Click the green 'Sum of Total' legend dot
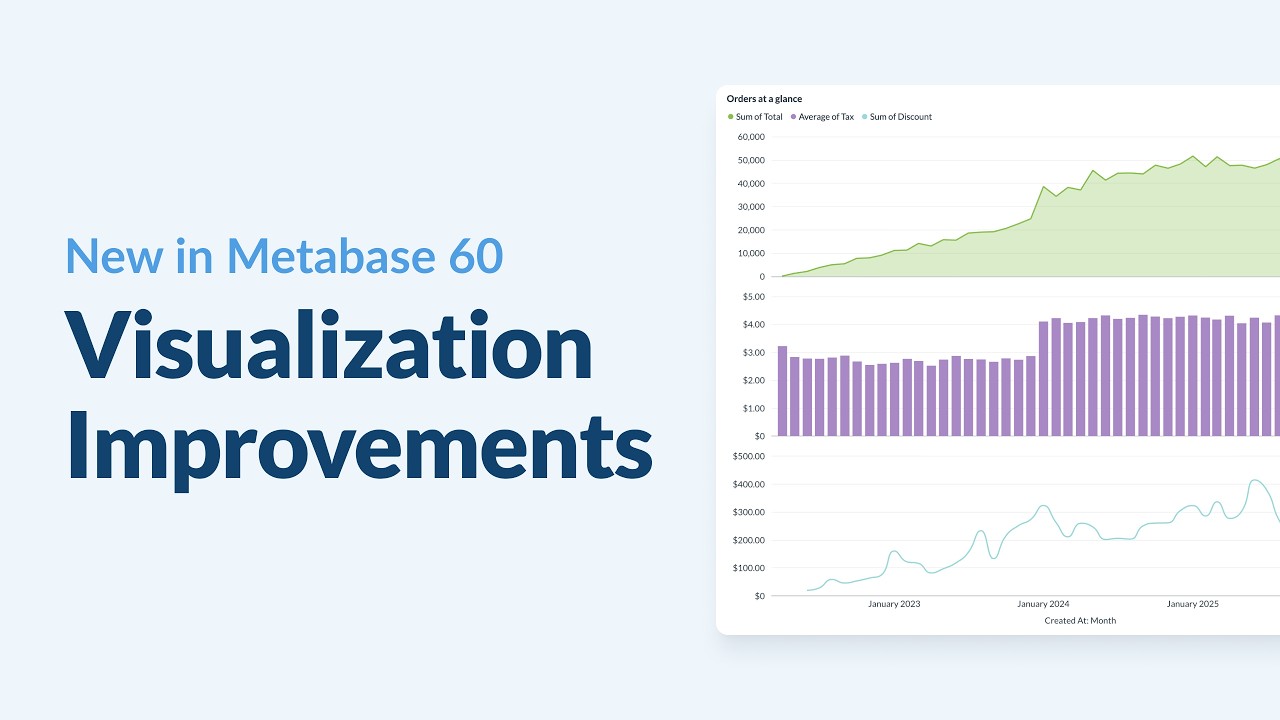The image size is (1280, 720). [x=731, y=117]
